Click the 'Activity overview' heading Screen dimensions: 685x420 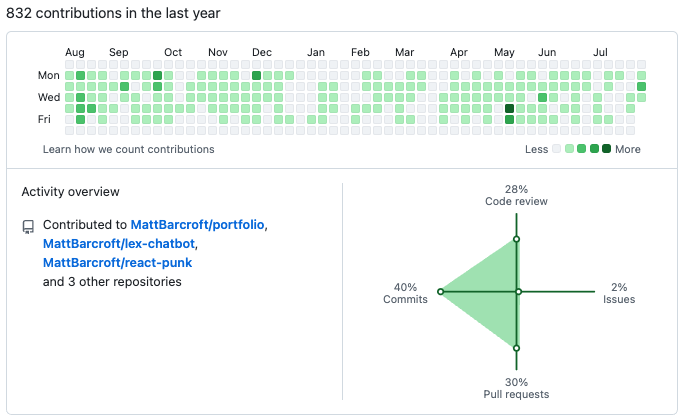(70, 192)
